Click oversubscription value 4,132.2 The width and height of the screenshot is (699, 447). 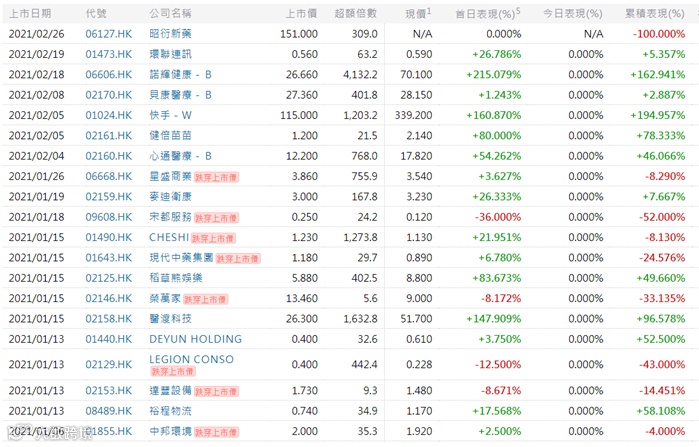tap(360, 74)
